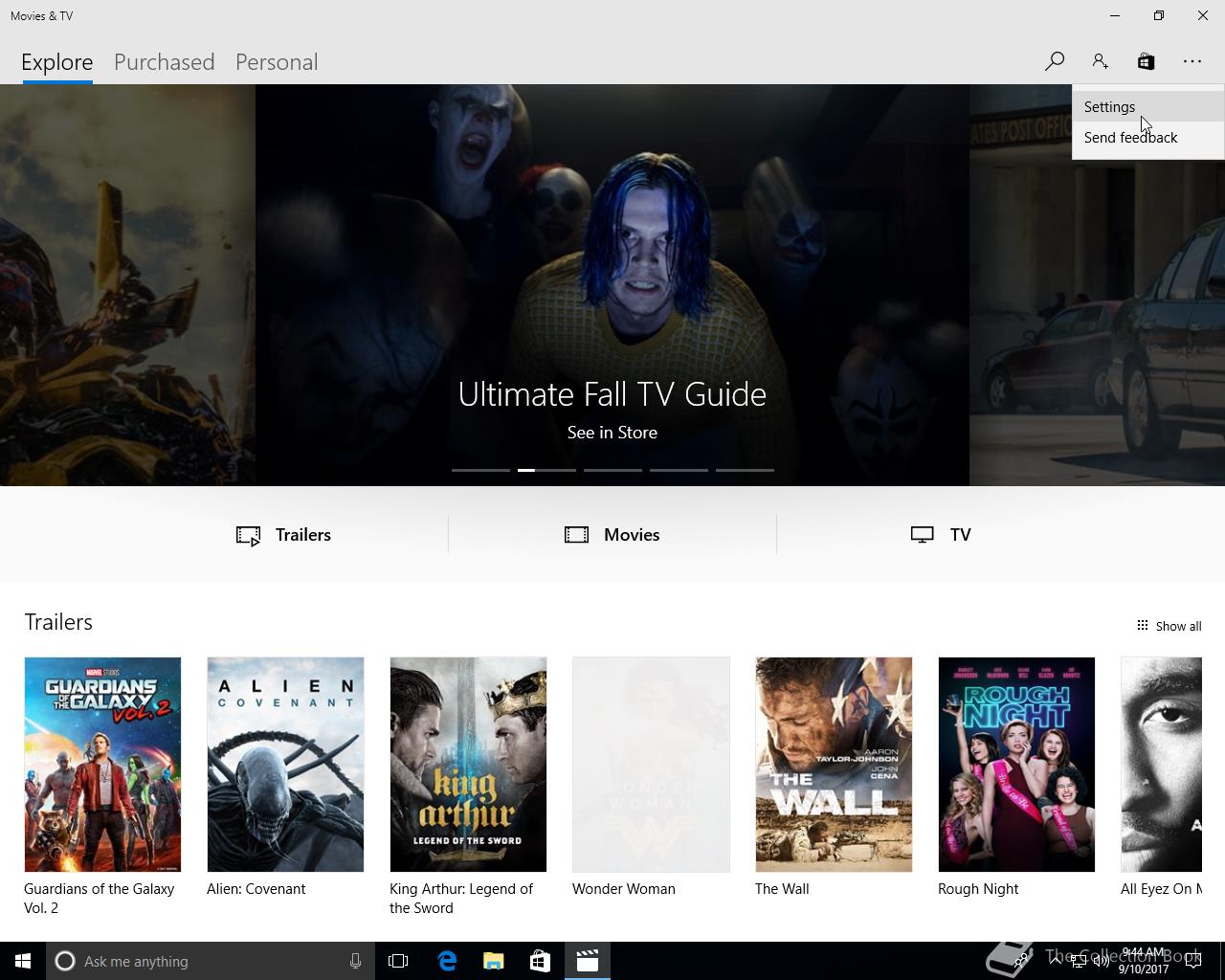Click the Movies category button
Image resolution: width=1225 pixels, height=980 pixels.
612,535
